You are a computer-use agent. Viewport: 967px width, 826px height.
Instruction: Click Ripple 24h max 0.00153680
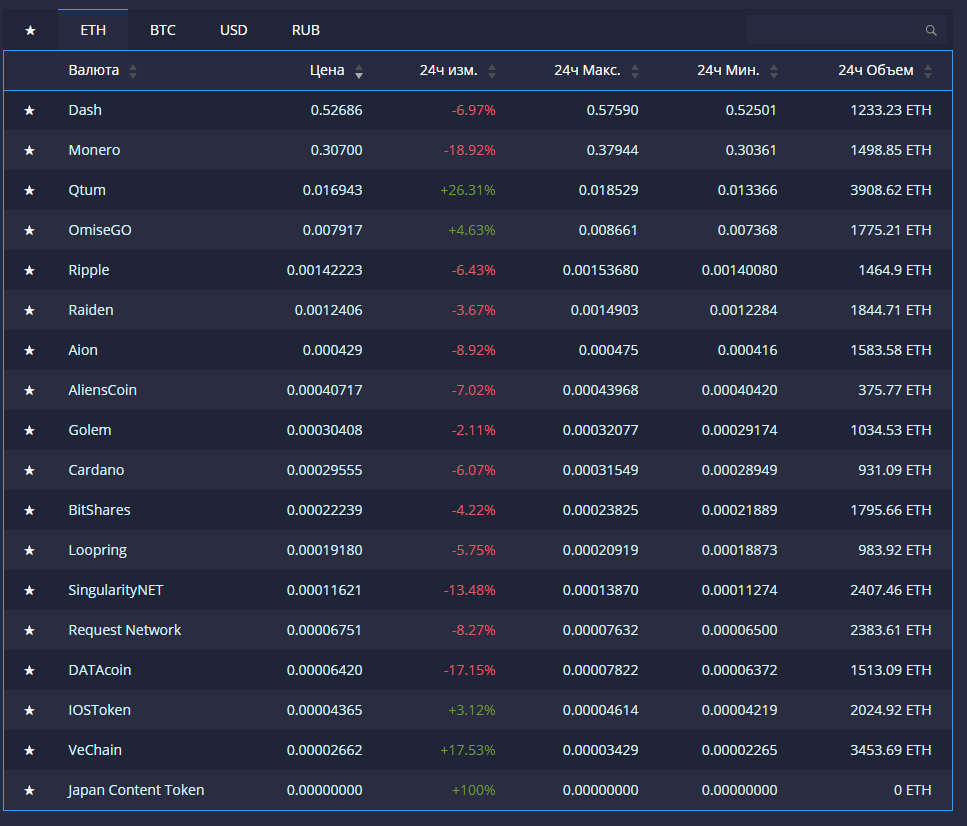click(x=600, y=270)
